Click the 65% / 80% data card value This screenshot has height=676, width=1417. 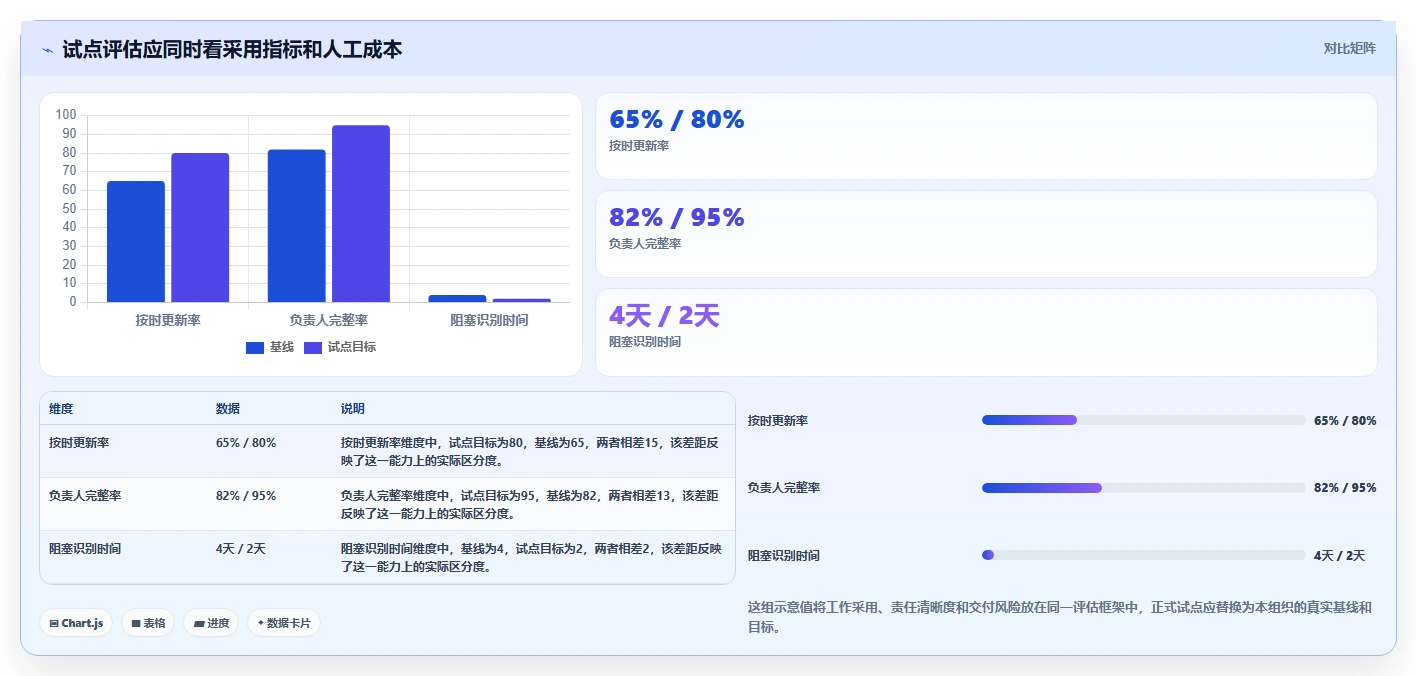coord(677,119)
